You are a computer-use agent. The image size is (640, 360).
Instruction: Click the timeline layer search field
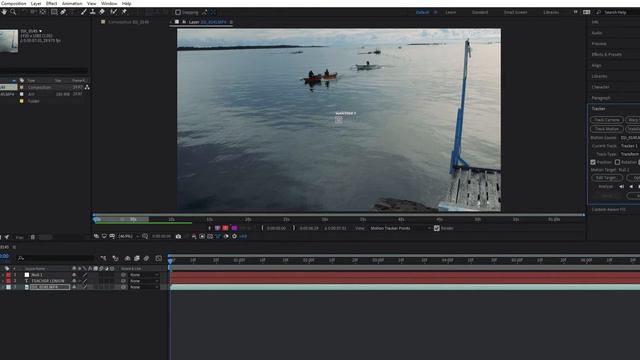coord(55,258)
